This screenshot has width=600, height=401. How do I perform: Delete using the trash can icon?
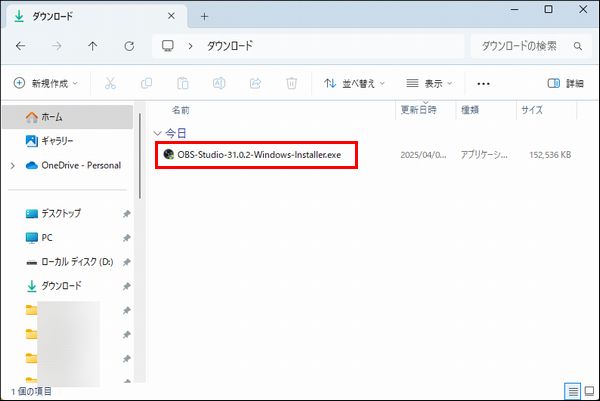coord(292,83)
